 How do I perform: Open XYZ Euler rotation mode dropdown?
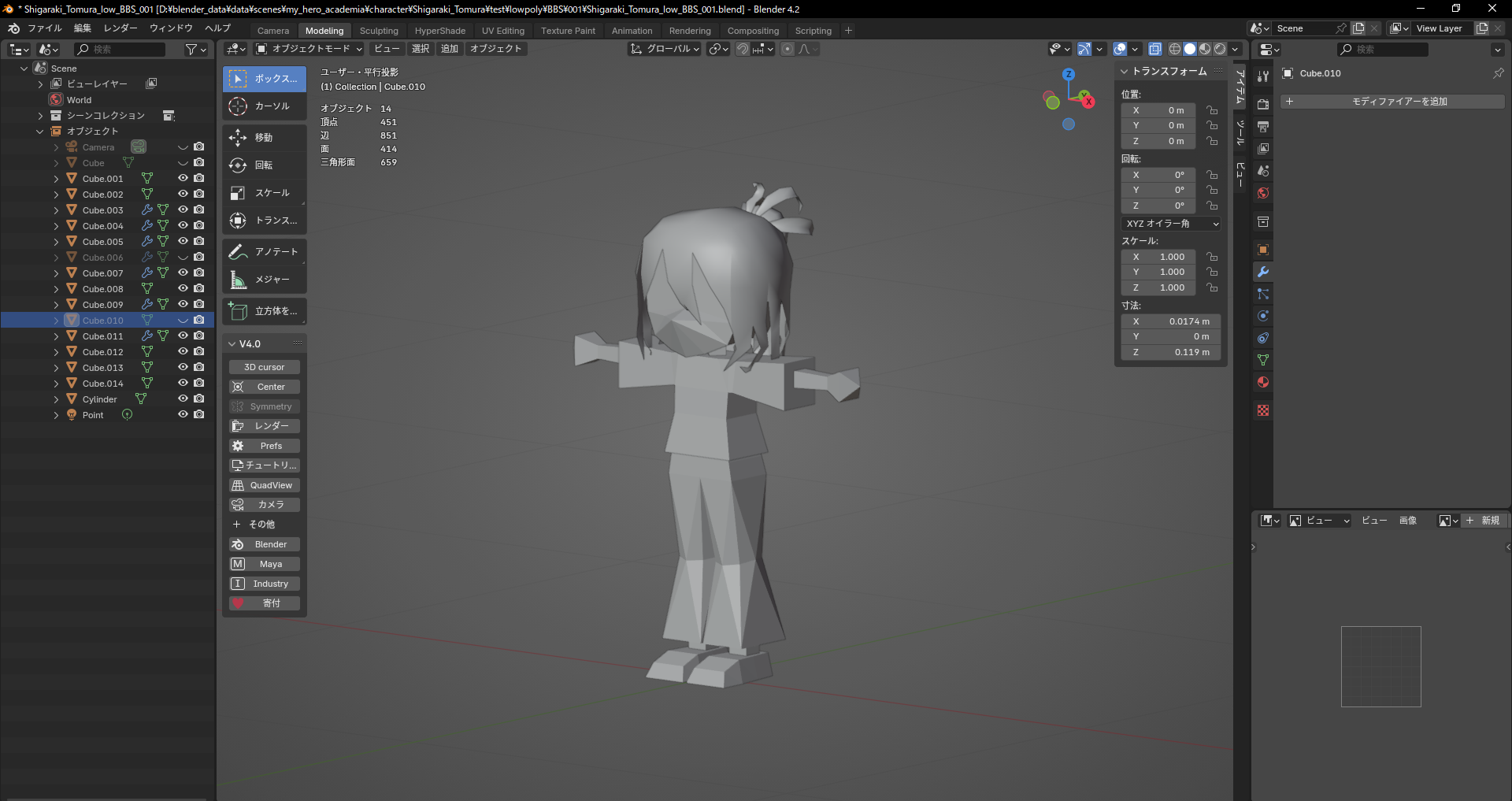[1171, 224]
